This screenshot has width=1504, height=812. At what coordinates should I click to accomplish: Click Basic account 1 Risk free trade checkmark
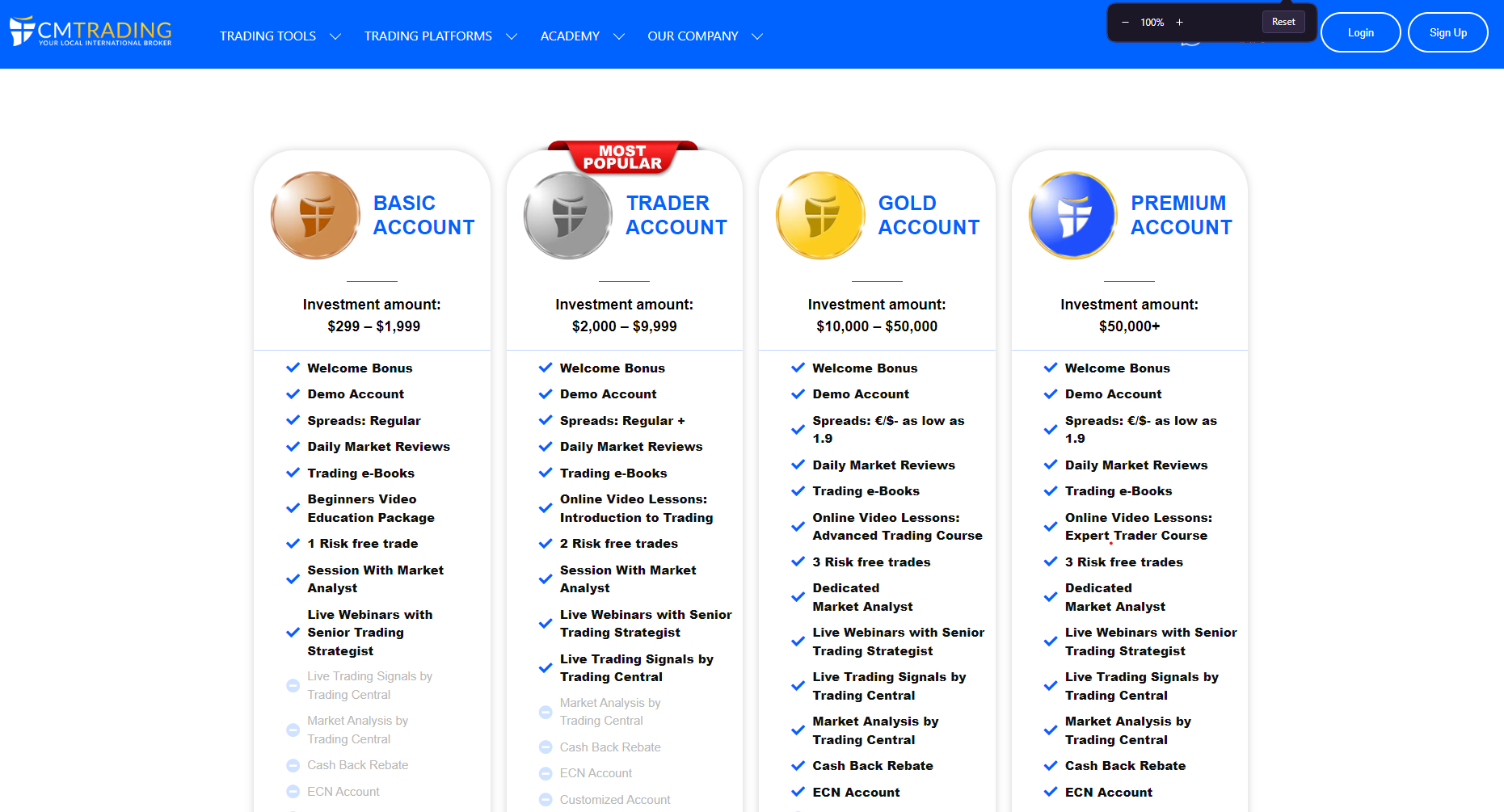[x=293, y=544]
